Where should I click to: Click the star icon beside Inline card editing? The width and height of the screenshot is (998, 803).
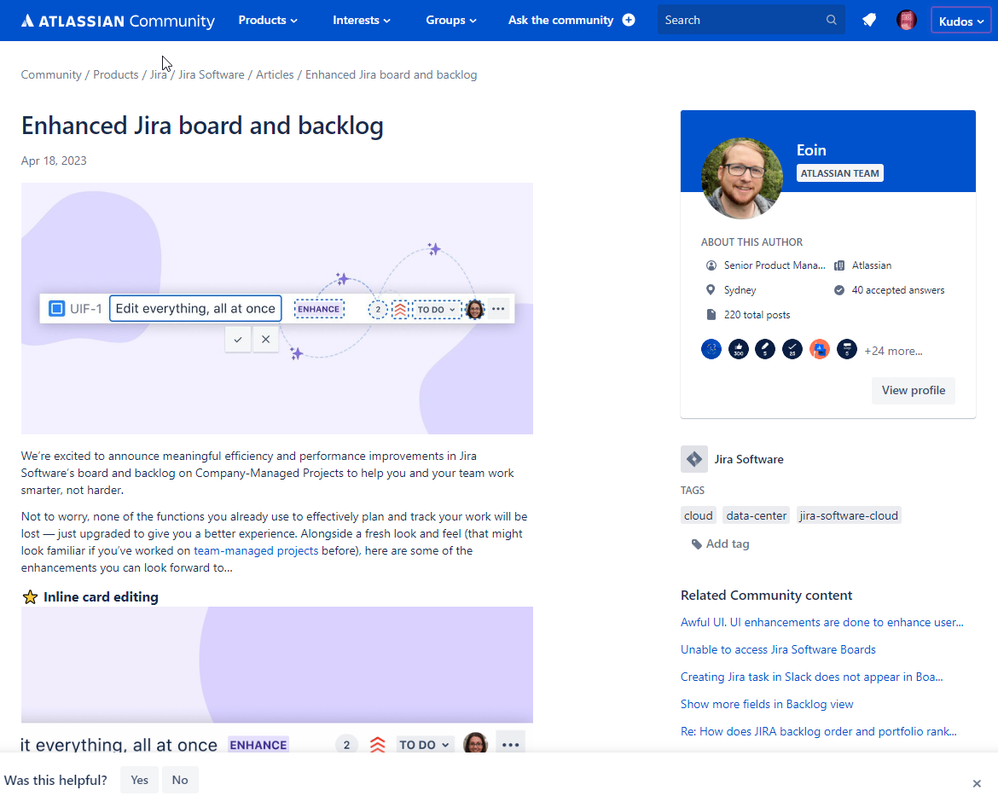[x=30, y=597]
